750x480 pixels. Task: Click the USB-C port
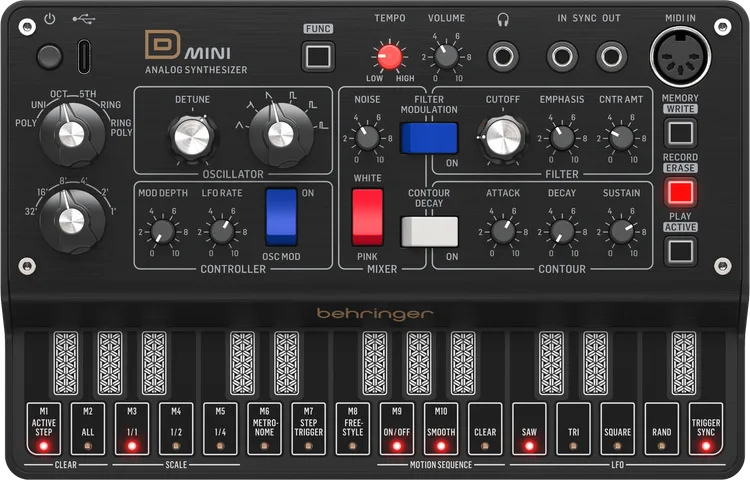(84, 56)
